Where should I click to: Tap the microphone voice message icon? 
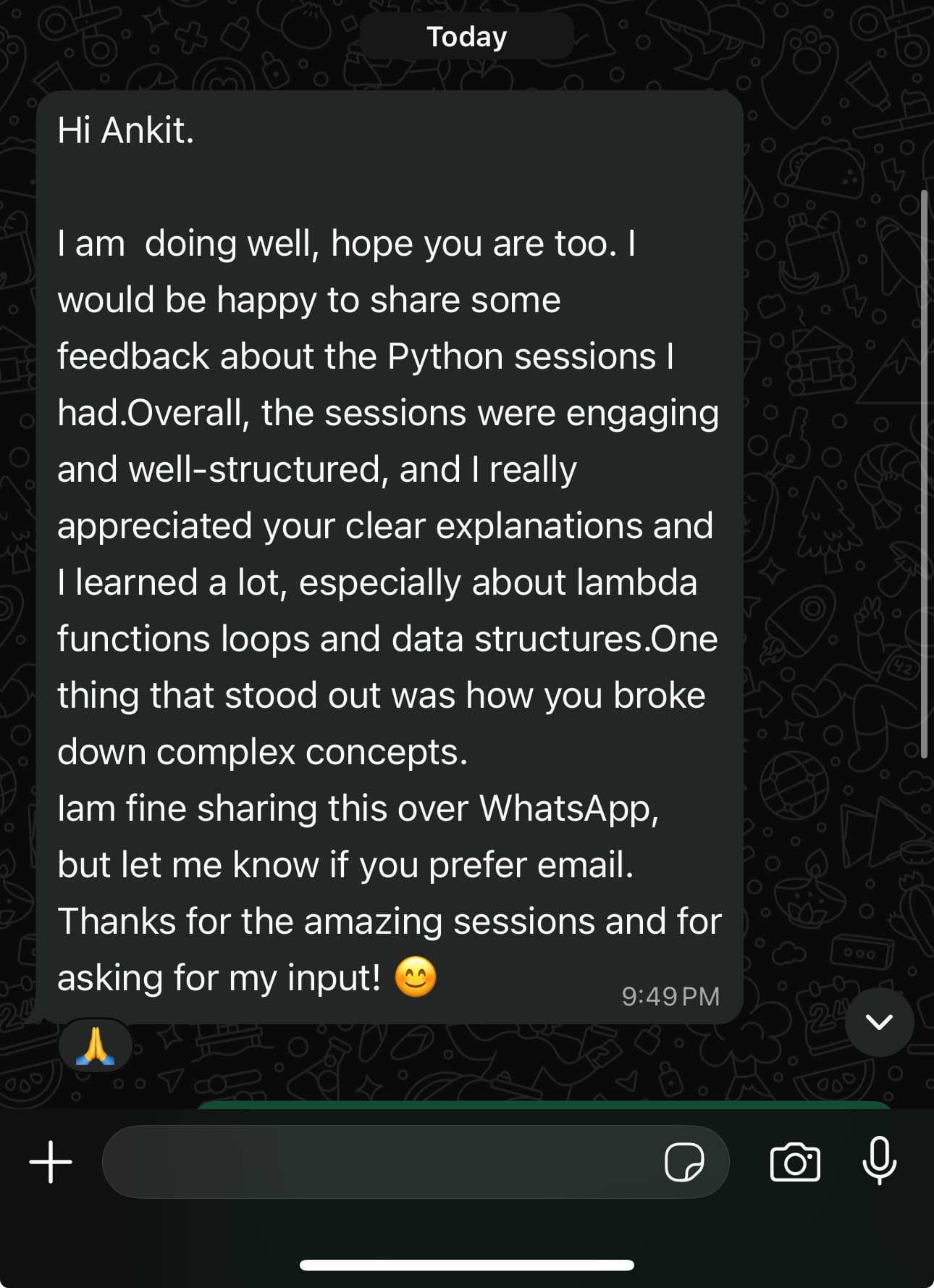879,1161
